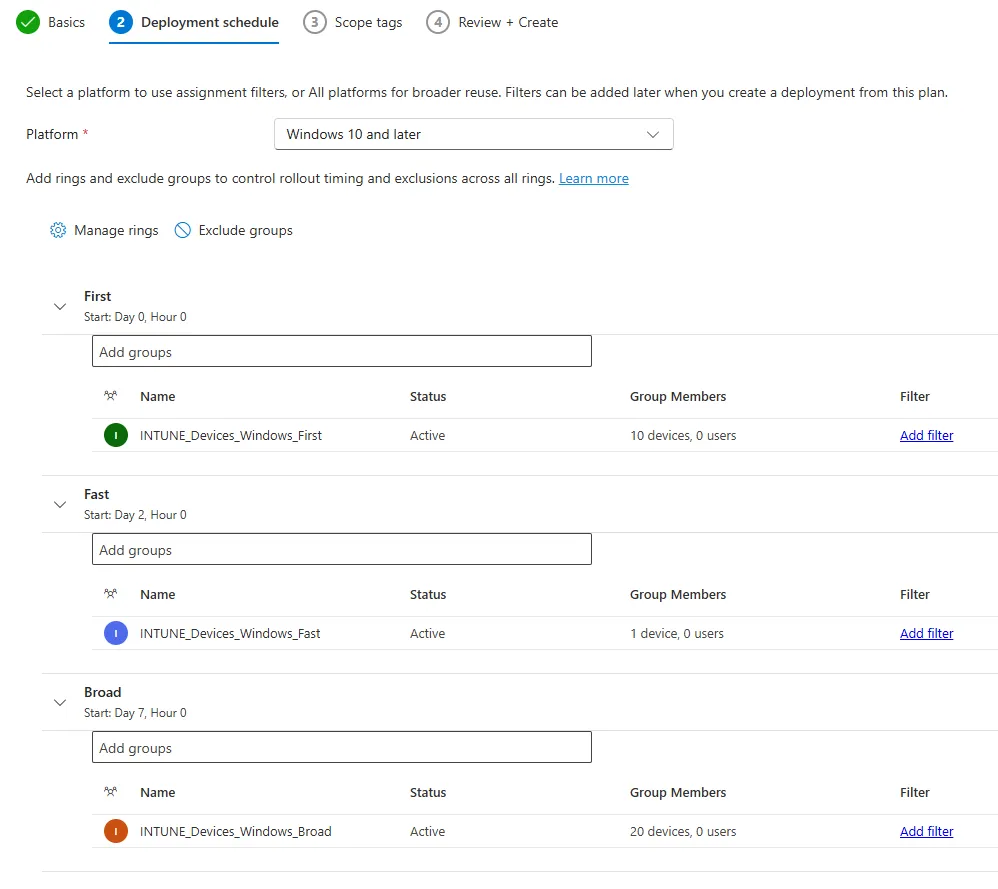Click Active status of Windows_Broad group
Image resolution: width=998 pixels, height=889 pixels.
(x=427, y=831)
